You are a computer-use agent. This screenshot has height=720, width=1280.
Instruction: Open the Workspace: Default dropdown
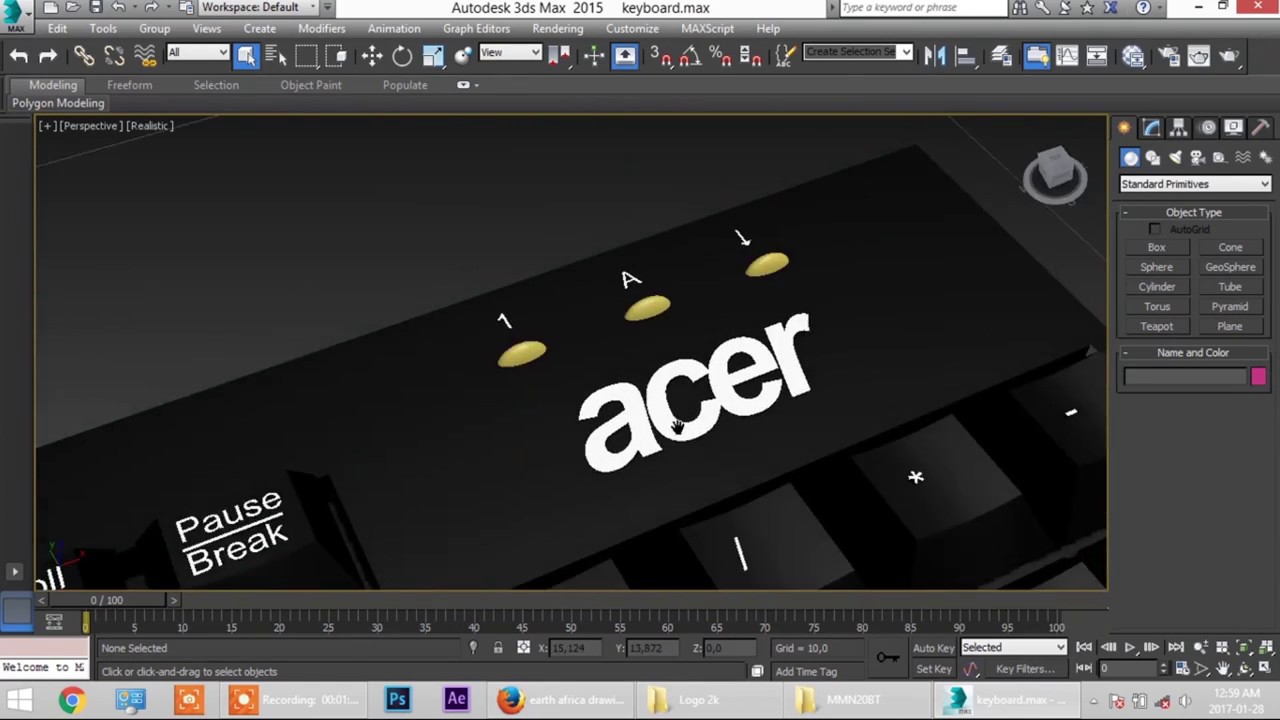pyautogui.click(x=258, y=8)
